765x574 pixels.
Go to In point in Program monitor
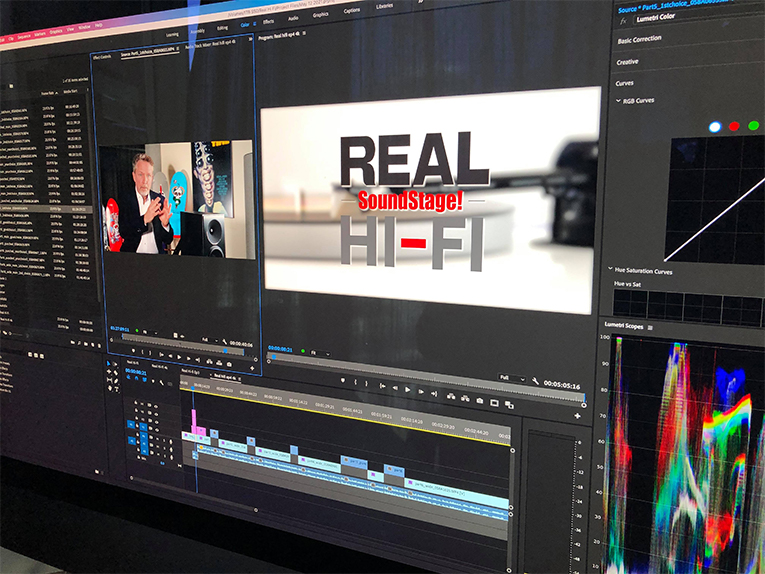[382, 386]
